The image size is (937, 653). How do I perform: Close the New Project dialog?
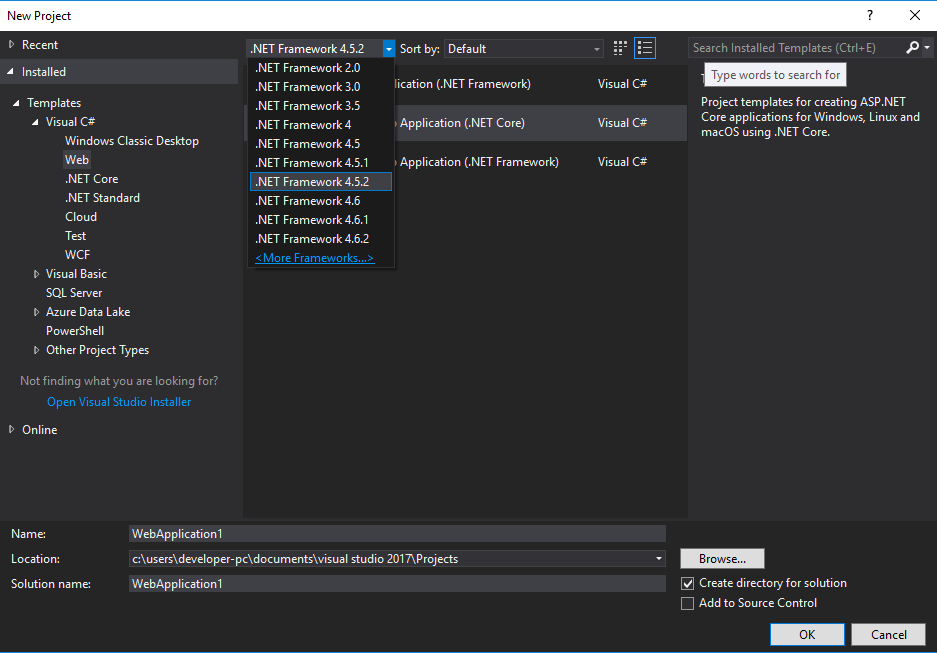(915, 16)
